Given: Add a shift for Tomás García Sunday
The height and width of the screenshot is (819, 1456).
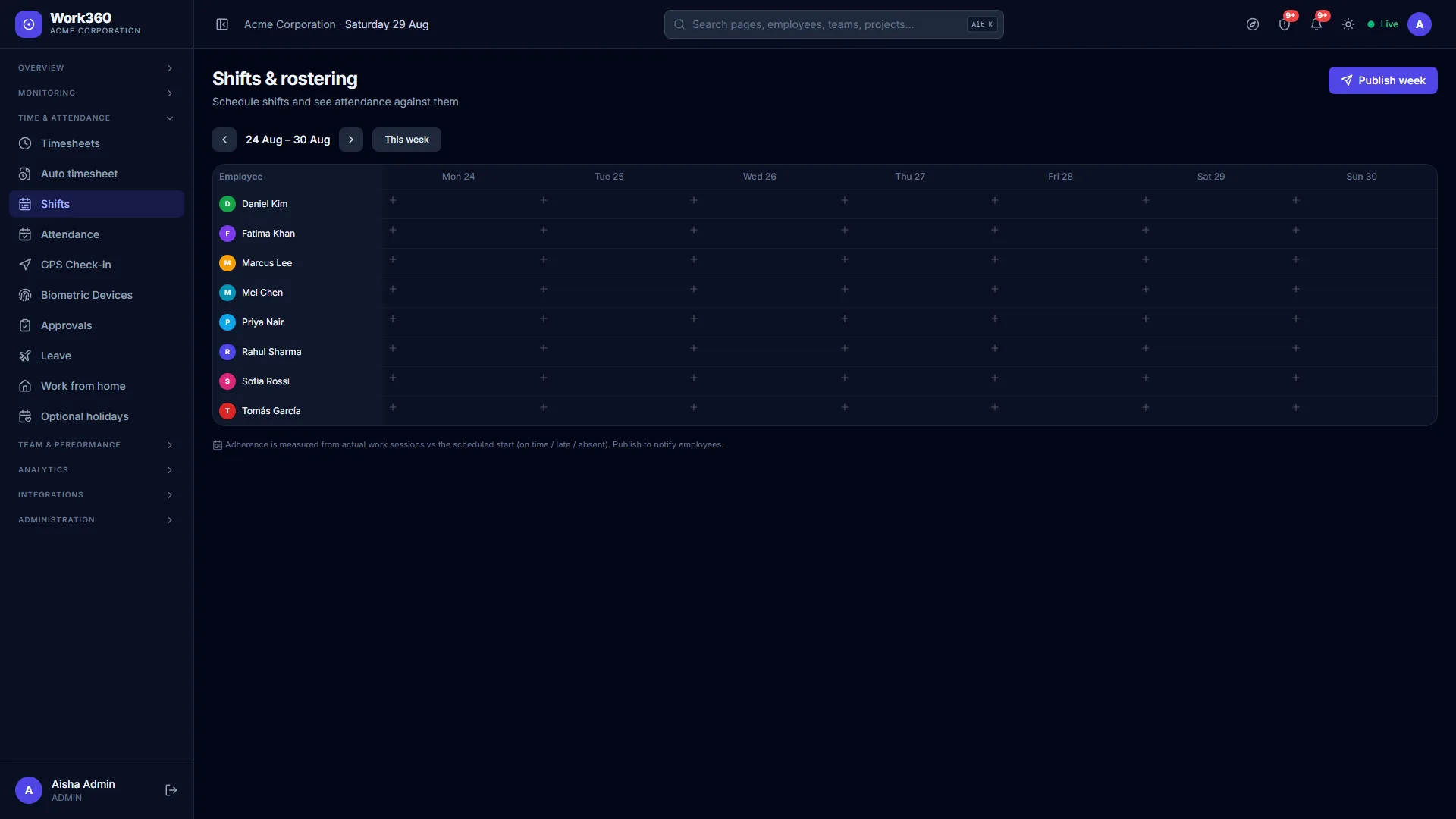Looking at the screenshot, I should tap(1296, 408).
